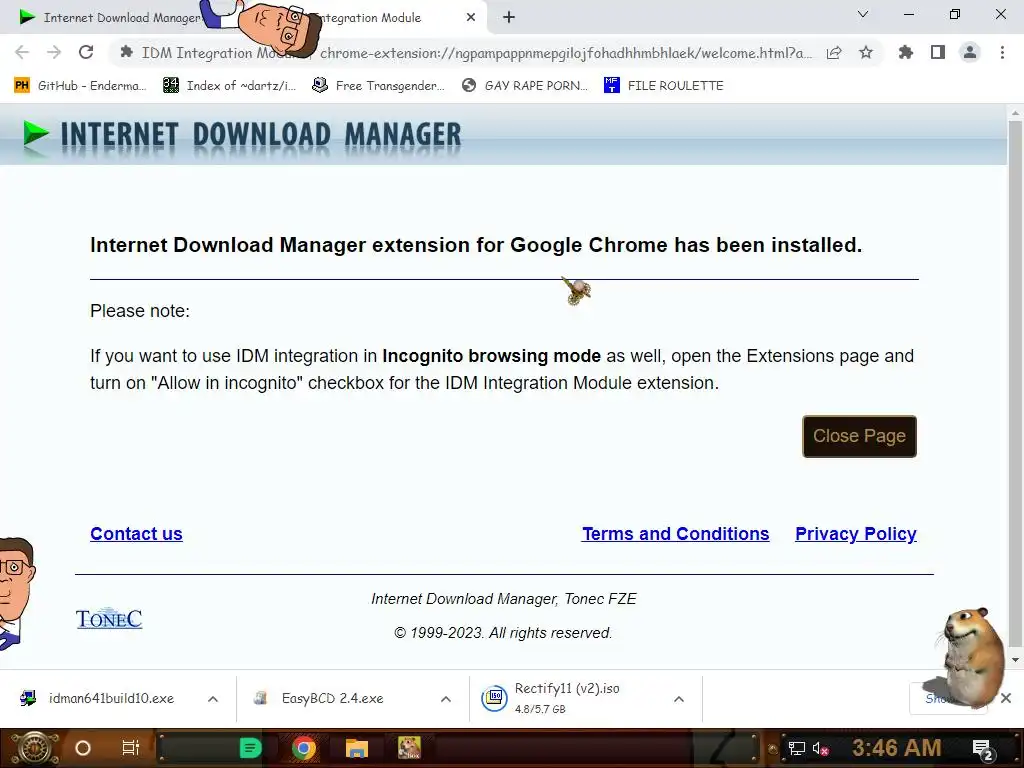The image size is (1024, 768).
Task: Click the Tonec logo
Action: (x=108, y=618)
